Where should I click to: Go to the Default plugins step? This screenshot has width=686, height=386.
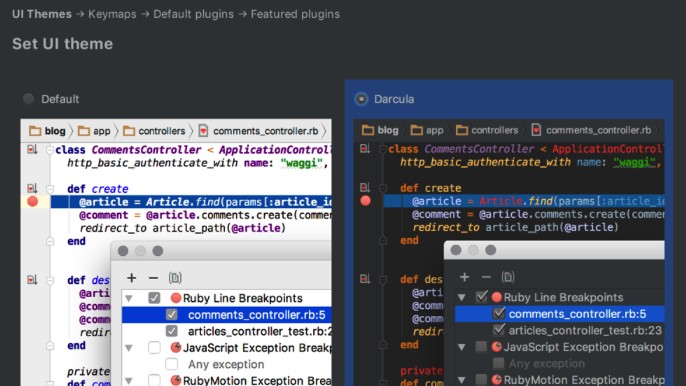click(x=193, y=14)
